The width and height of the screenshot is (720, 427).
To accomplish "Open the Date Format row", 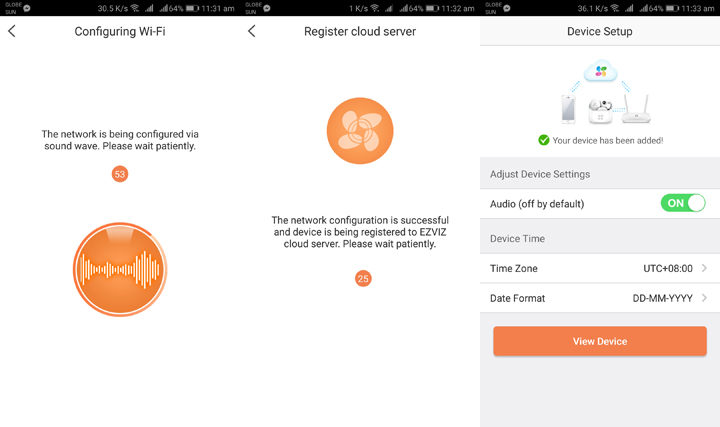I will pyautogui.click(x=600, y=298).
